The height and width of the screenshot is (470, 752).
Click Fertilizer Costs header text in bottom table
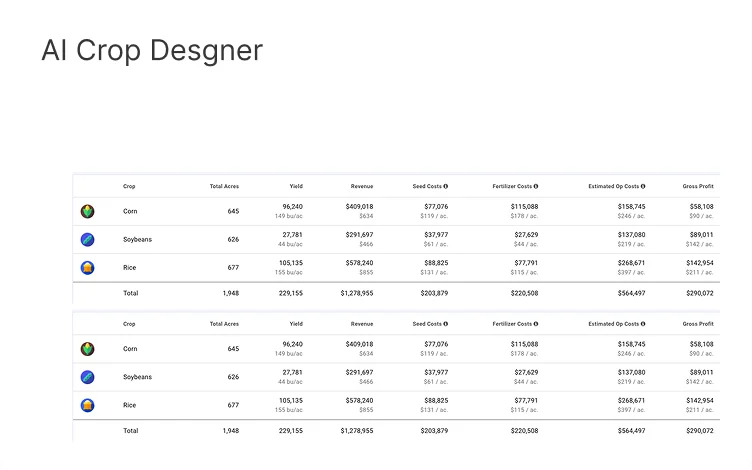tap(512, 324)
